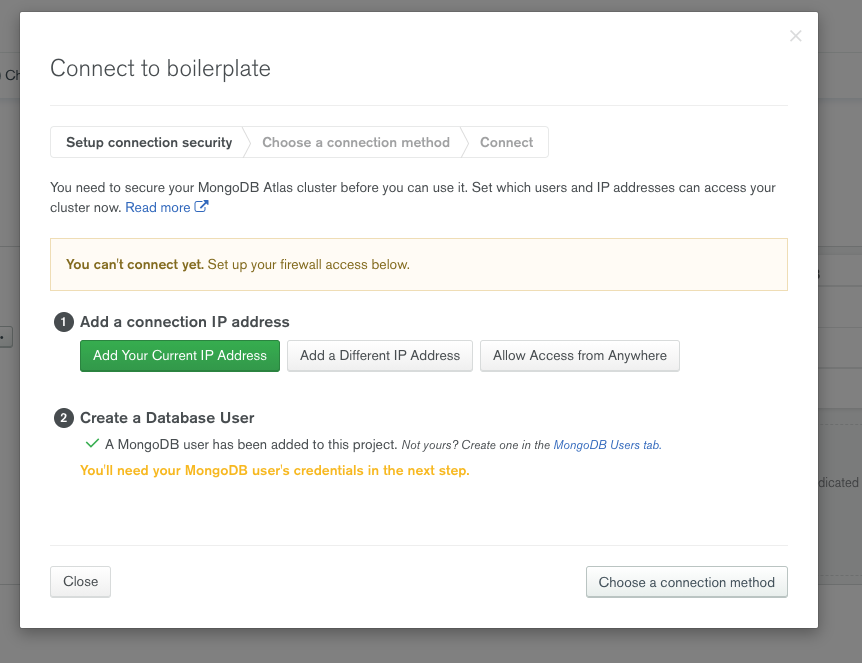Select the Connect step tab
The image size is (862, 663).
[x=506, y=142]
